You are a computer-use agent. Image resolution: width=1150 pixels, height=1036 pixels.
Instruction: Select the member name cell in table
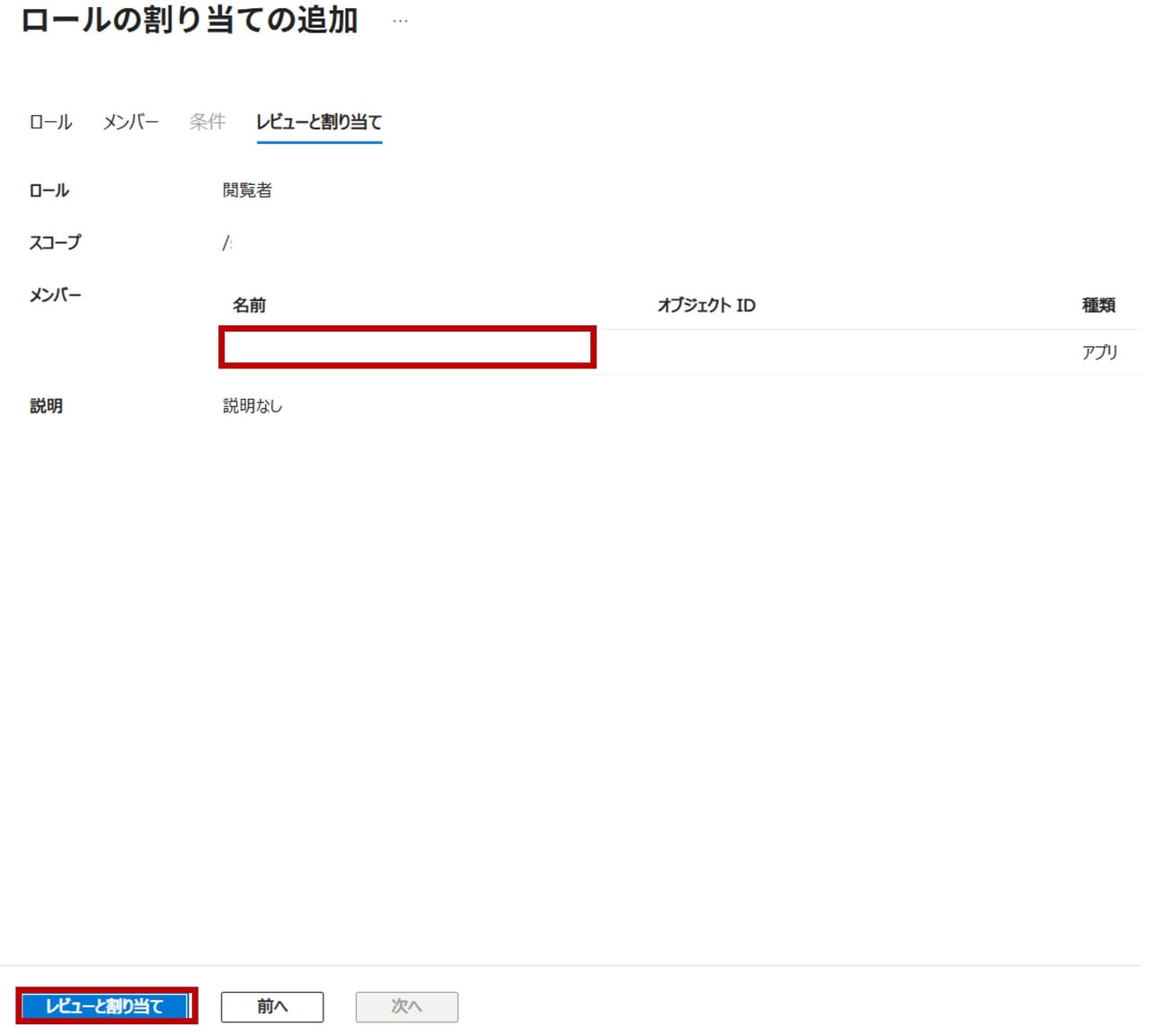407,348
